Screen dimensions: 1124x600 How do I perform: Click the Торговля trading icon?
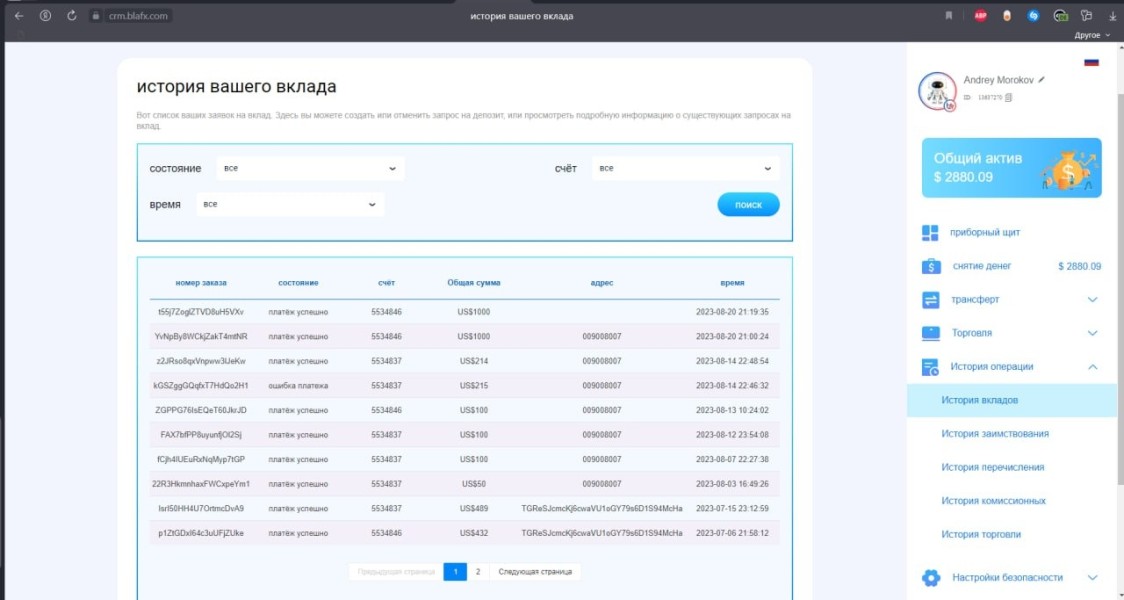click(x=930, y=333)
